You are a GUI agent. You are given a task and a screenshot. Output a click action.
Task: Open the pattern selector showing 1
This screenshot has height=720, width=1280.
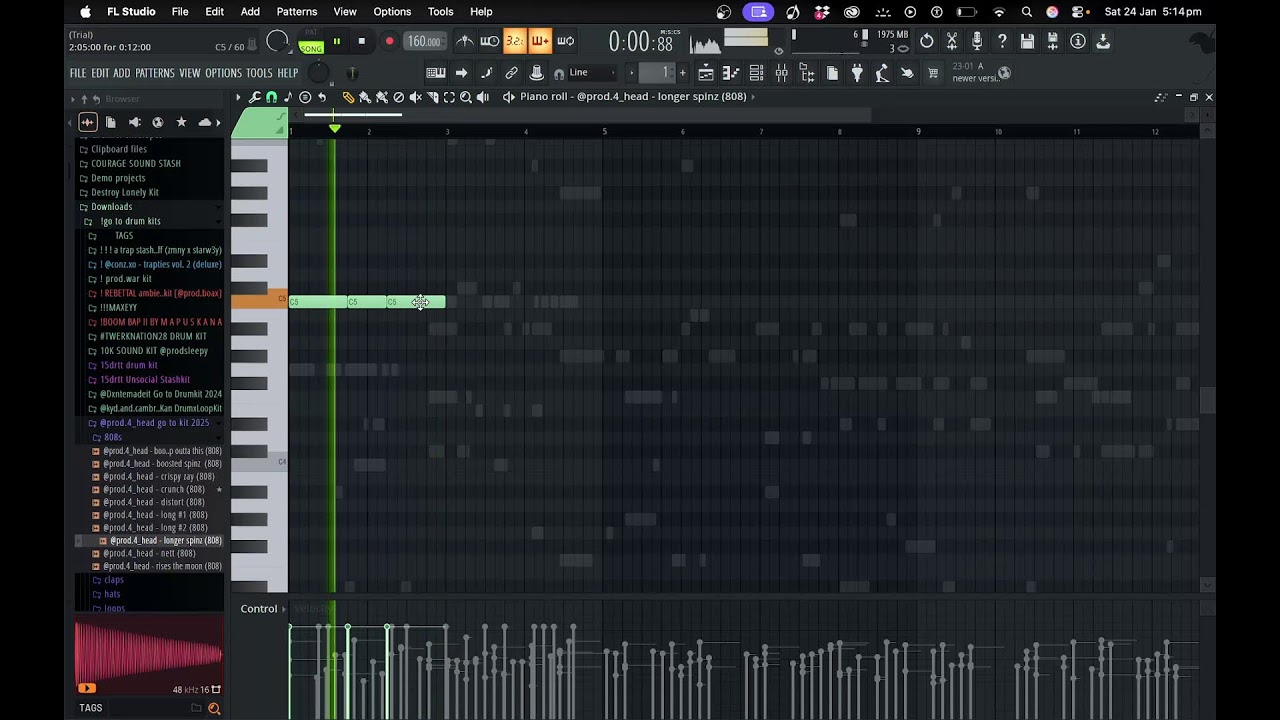click(x=658, y=73)
